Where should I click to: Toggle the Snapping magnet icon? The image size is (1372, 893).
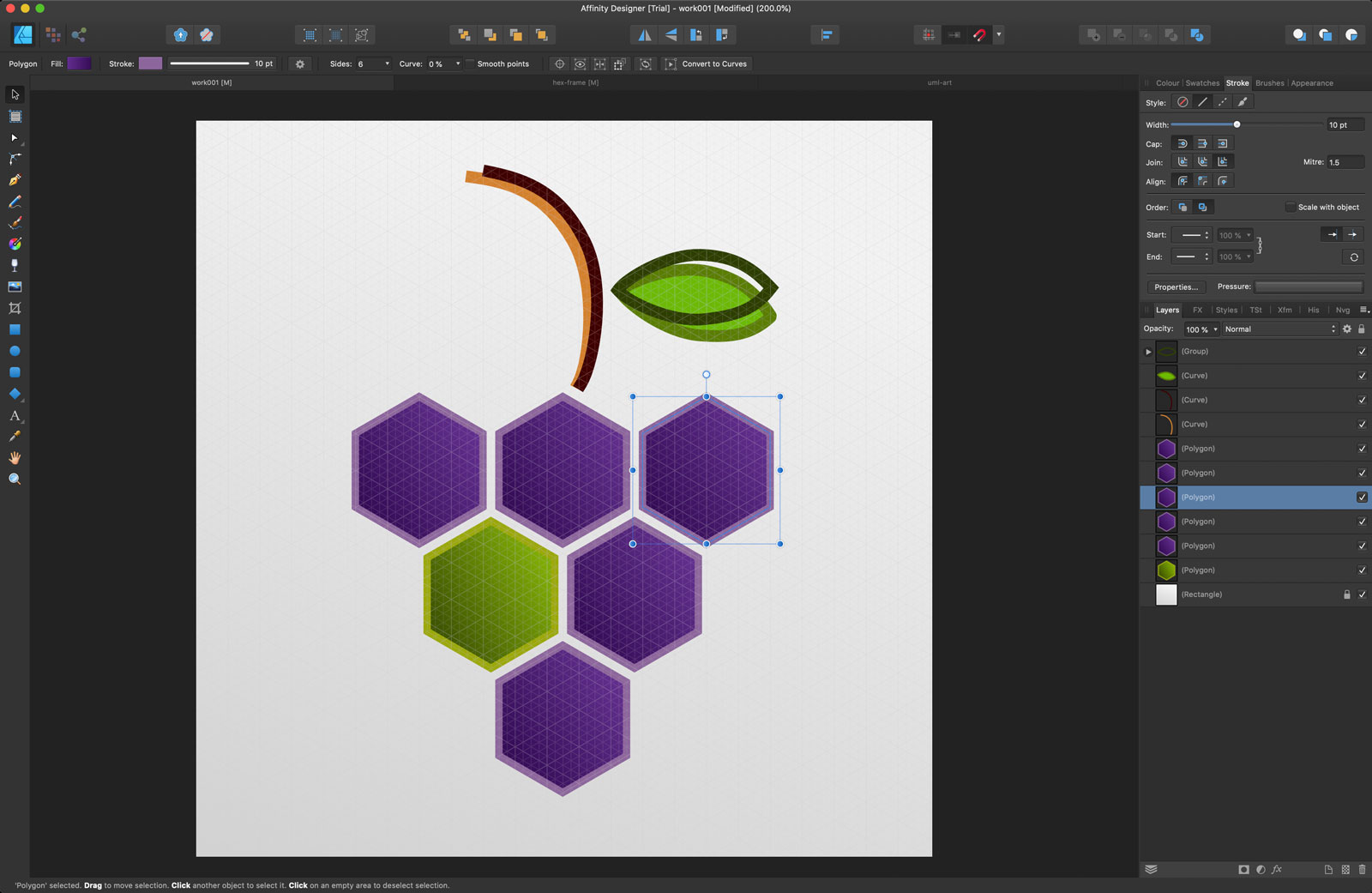click(x=979, y=35)
